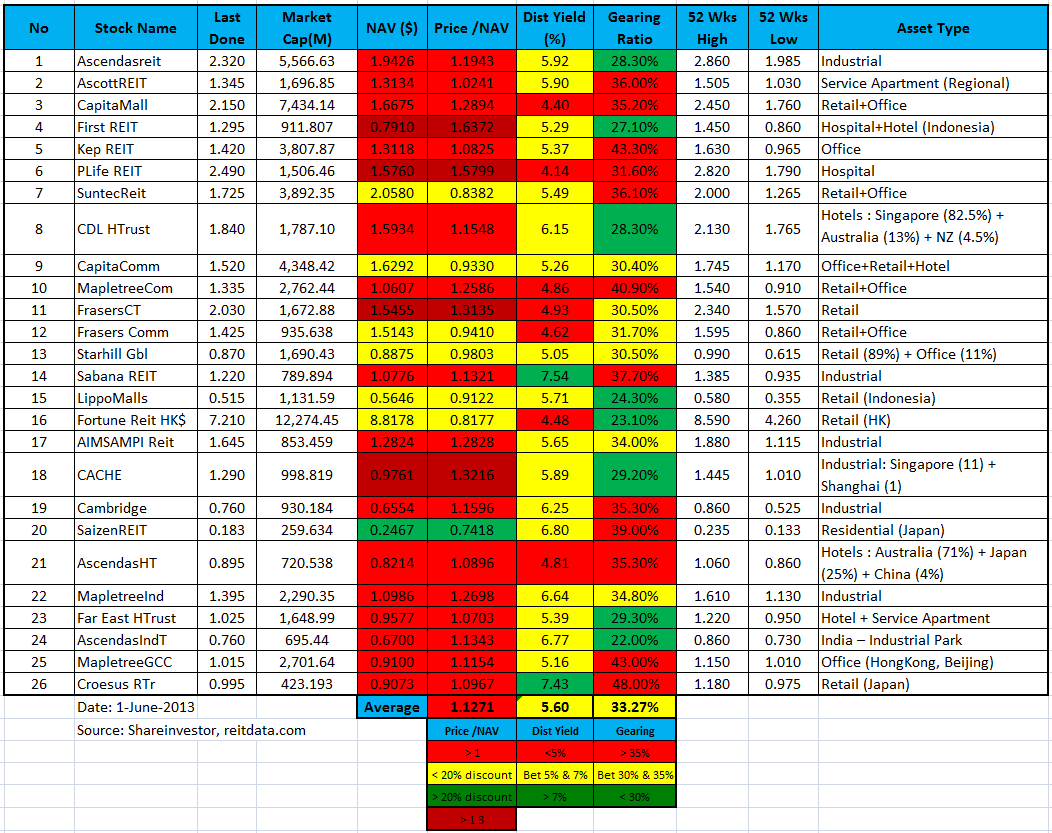Viewport: 1052px width, 833px height.
Task: Select average dist yield 5.60
Action: click(555, 707)
